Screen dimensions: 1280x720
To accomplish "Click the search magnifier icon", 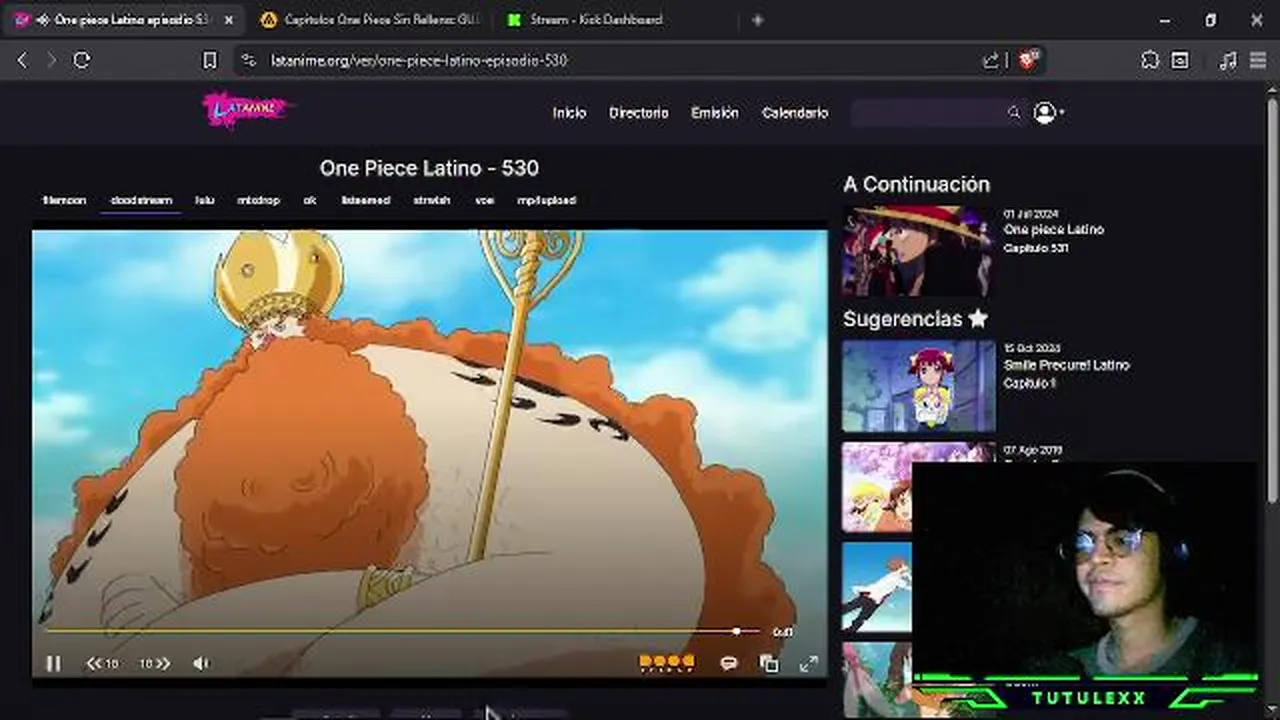I will click(1014, 113).
